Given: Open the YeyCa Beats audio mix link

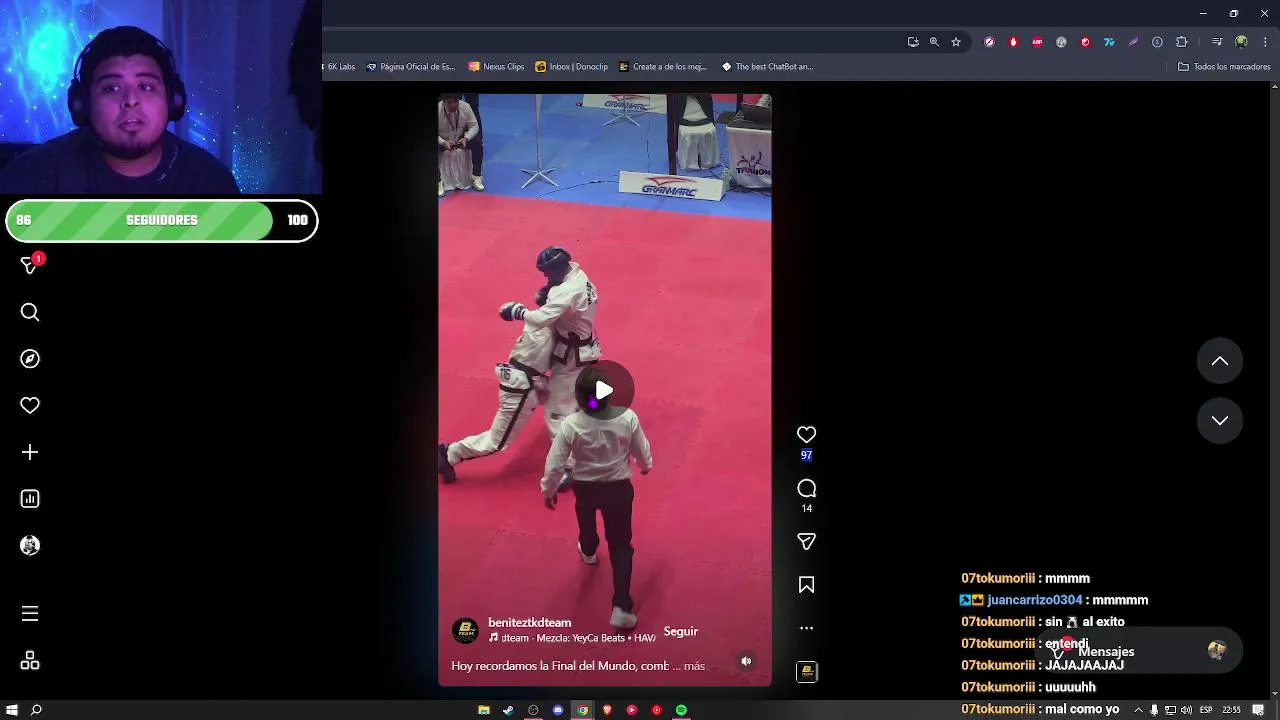Looking at the screenshot, I should pos(572,638).
